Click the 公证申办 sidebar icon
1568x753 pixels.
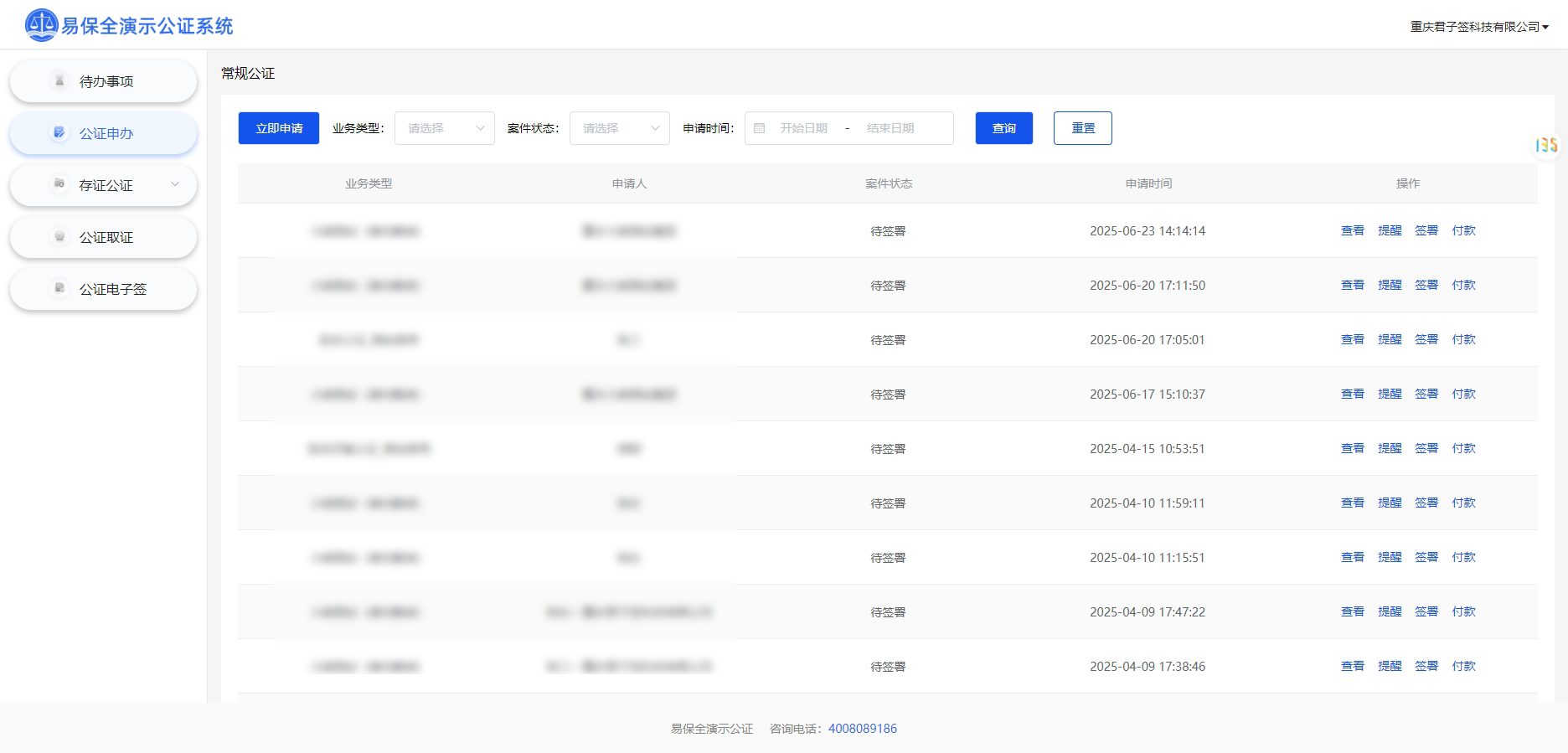coord(59,133)
